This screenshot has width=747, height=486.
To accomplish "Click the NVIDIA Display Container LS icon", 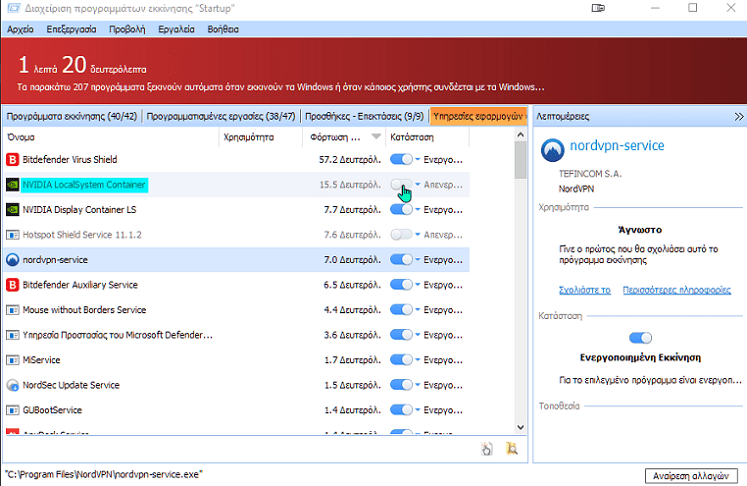I will 12,210.
